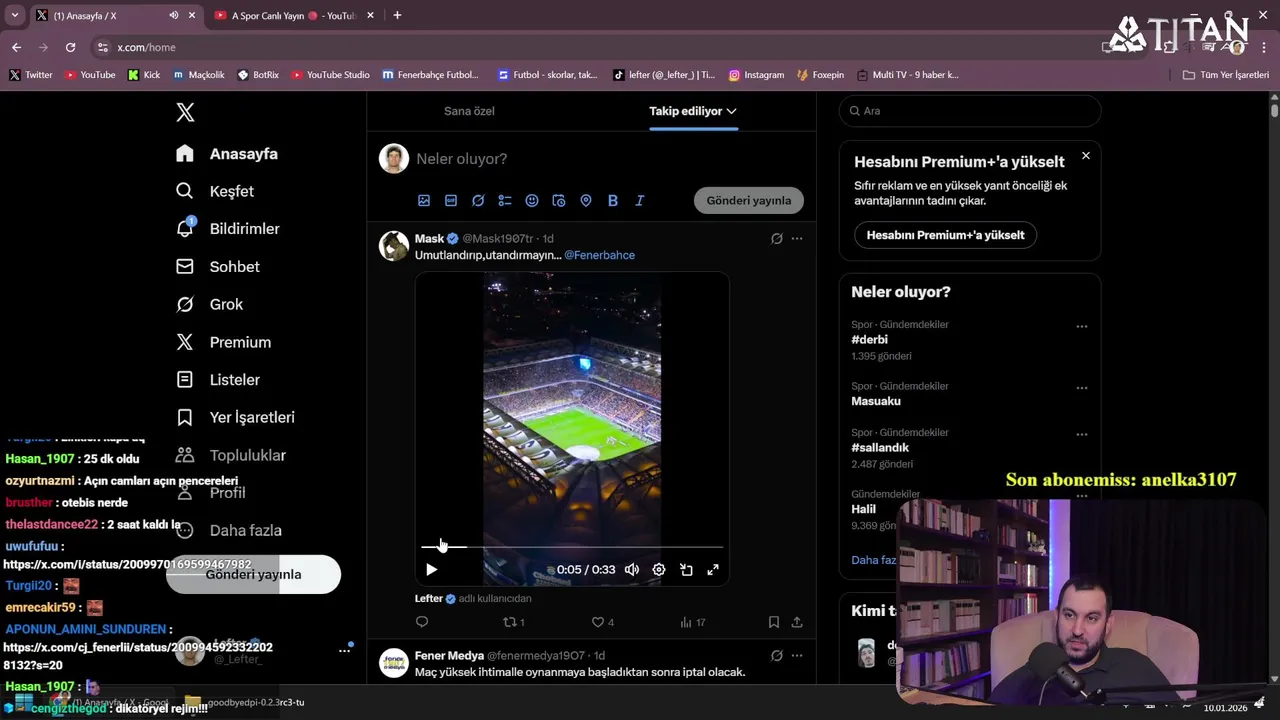Open the Maçkolik bookmark
This screenshot has height=720, width=1280.
click(199, 75)
